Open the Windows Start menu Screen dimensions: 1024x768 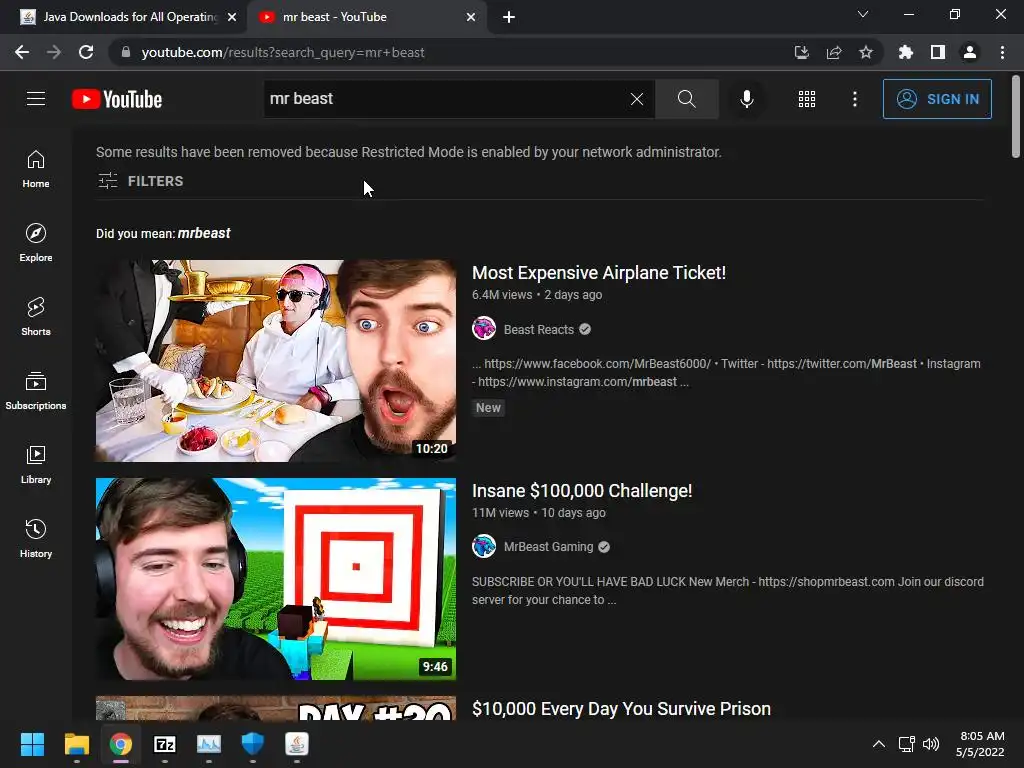coord(32,744)
